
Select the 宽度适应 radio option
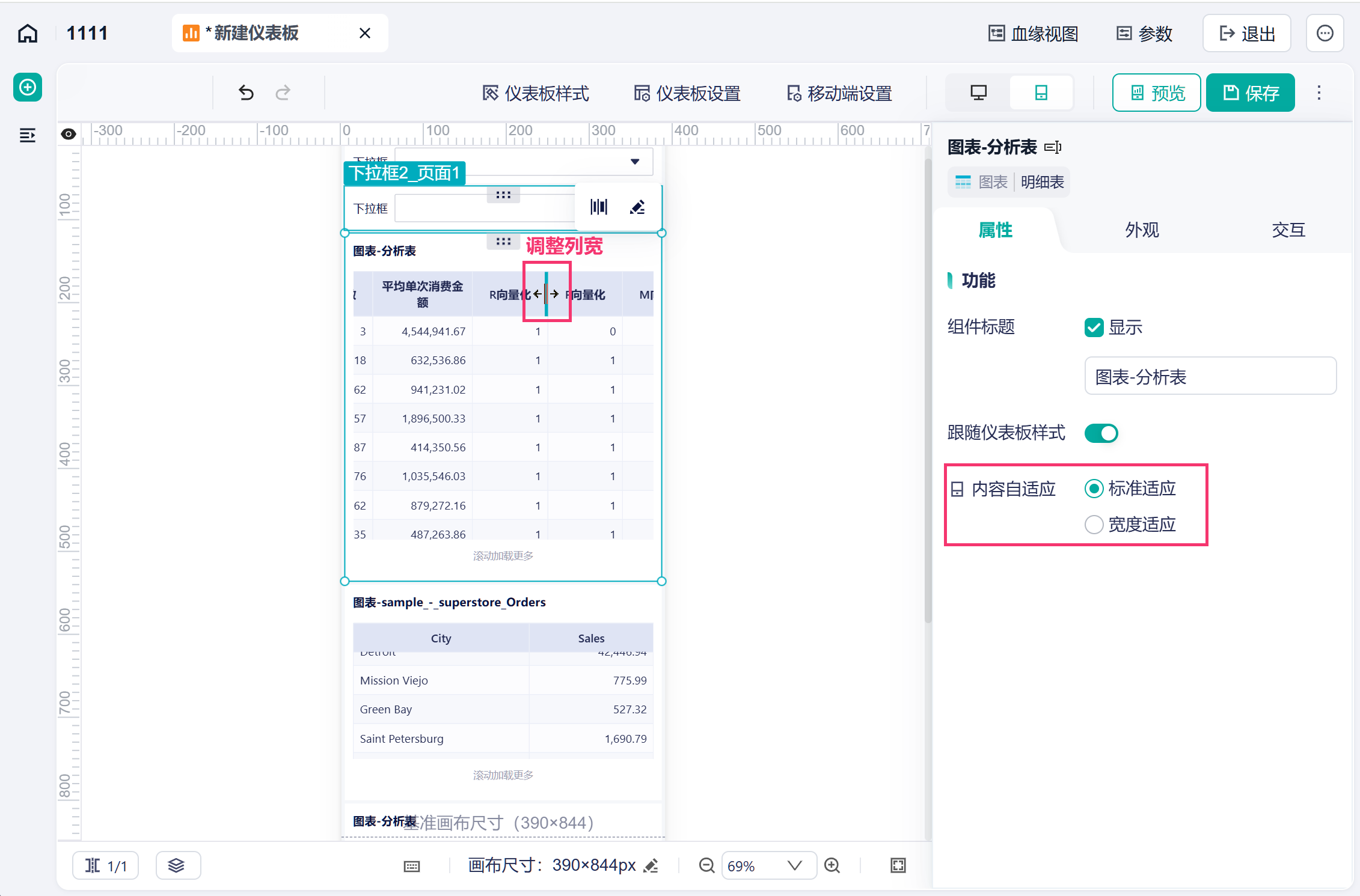click(1094, 525)
